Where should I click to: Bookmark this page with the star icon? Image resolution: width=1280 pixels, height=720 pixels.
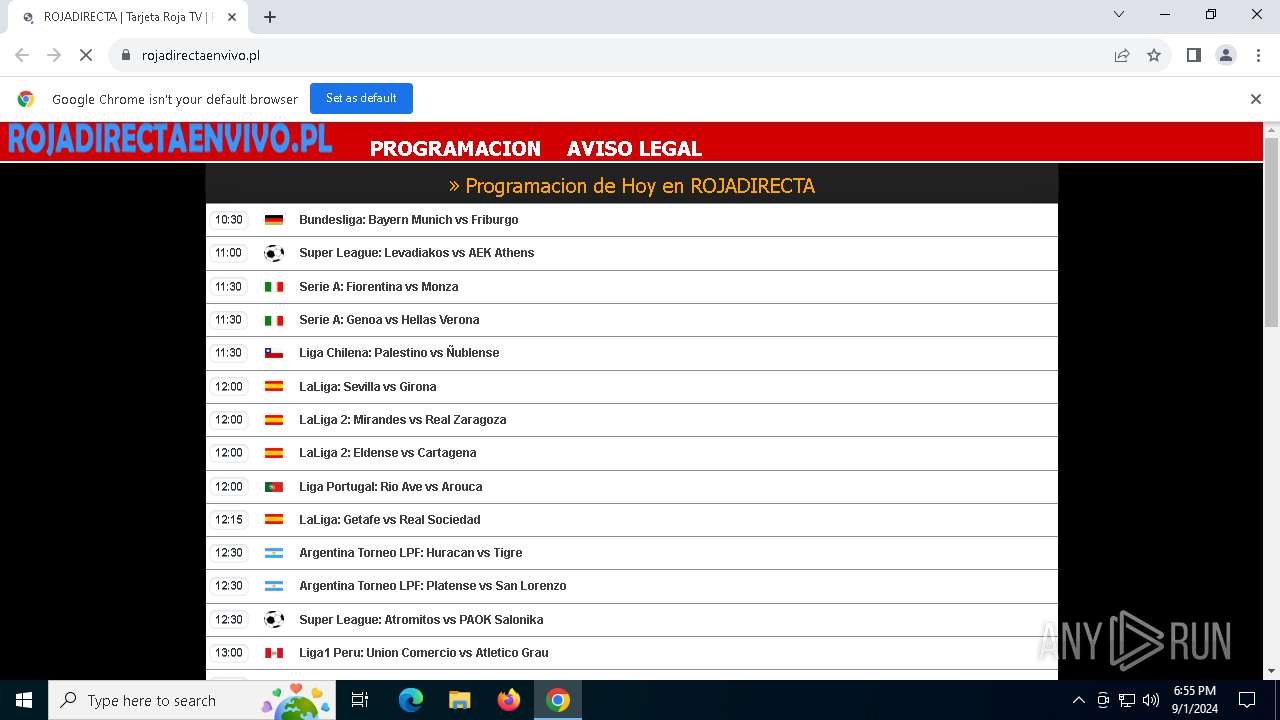coord(1154,55)
